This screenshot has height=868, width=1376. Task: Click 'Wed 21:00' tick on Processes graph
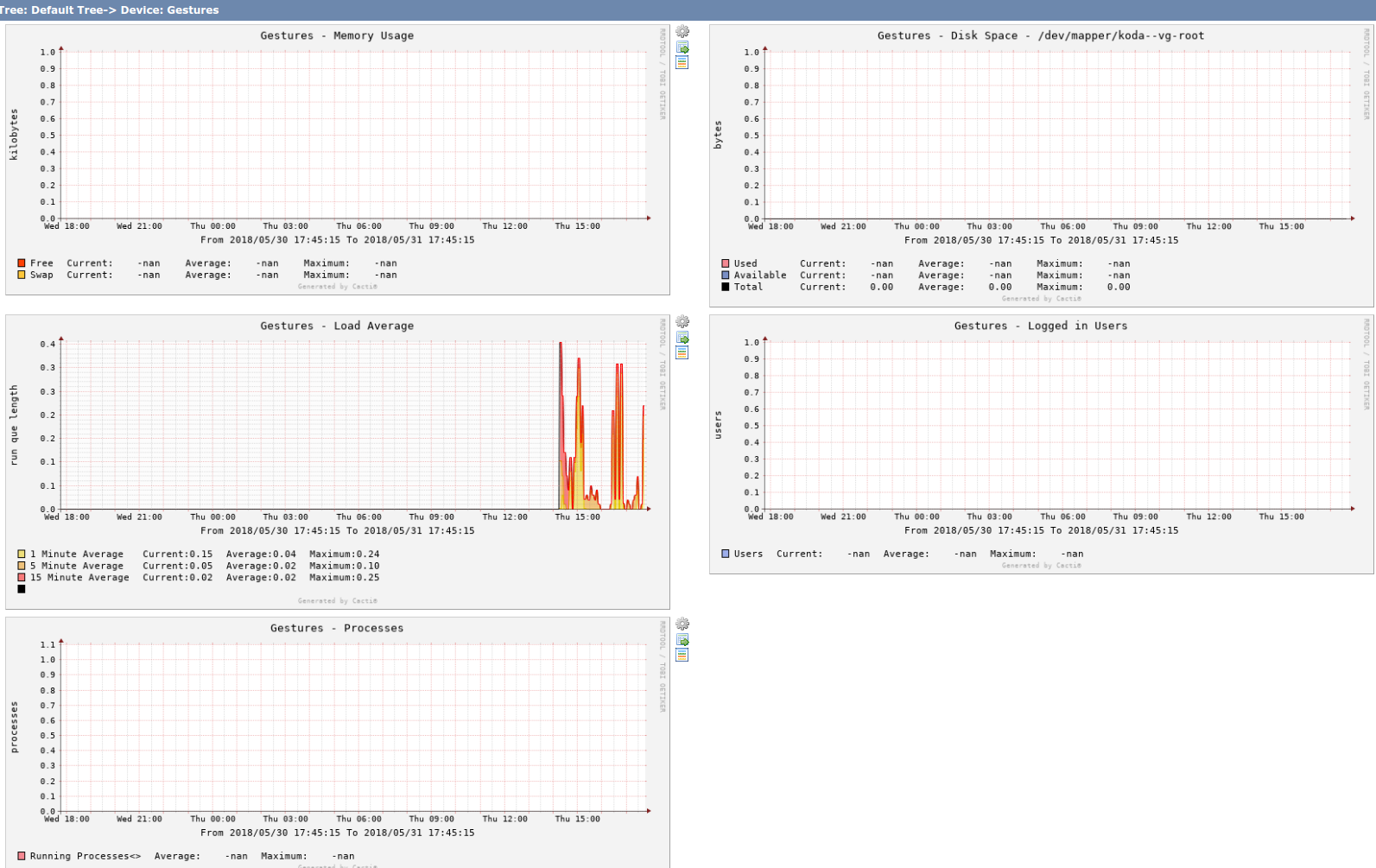[x=140, y=819]
